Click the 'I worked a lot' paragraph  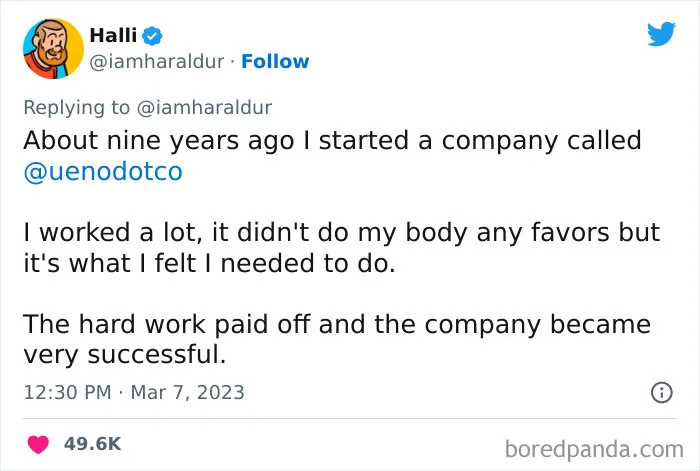click(x=342, y=248)
